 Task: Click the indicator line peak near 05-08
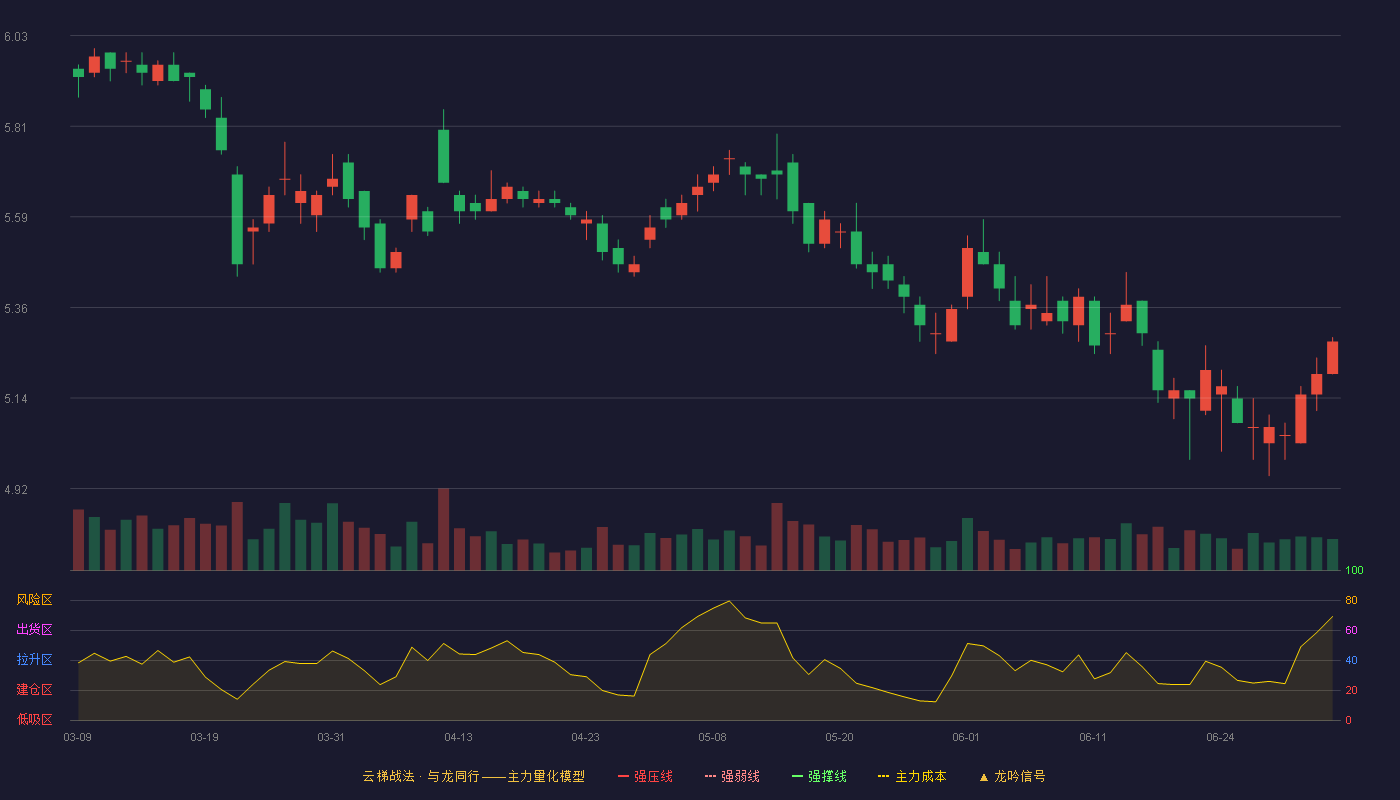tap(729, 601)
